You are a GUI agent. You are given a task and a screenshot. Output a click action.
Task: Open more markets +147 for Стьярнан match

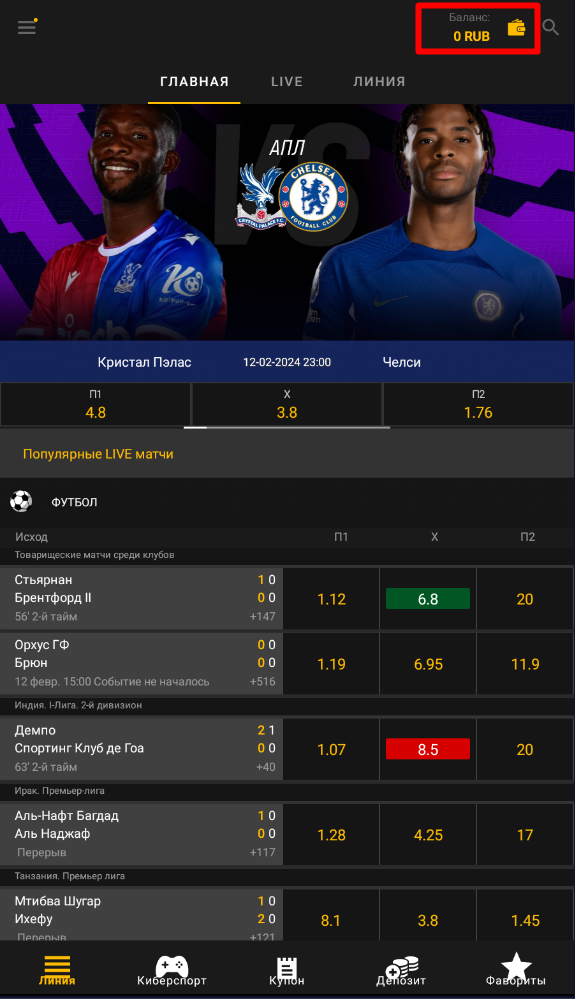coord(262,616)
